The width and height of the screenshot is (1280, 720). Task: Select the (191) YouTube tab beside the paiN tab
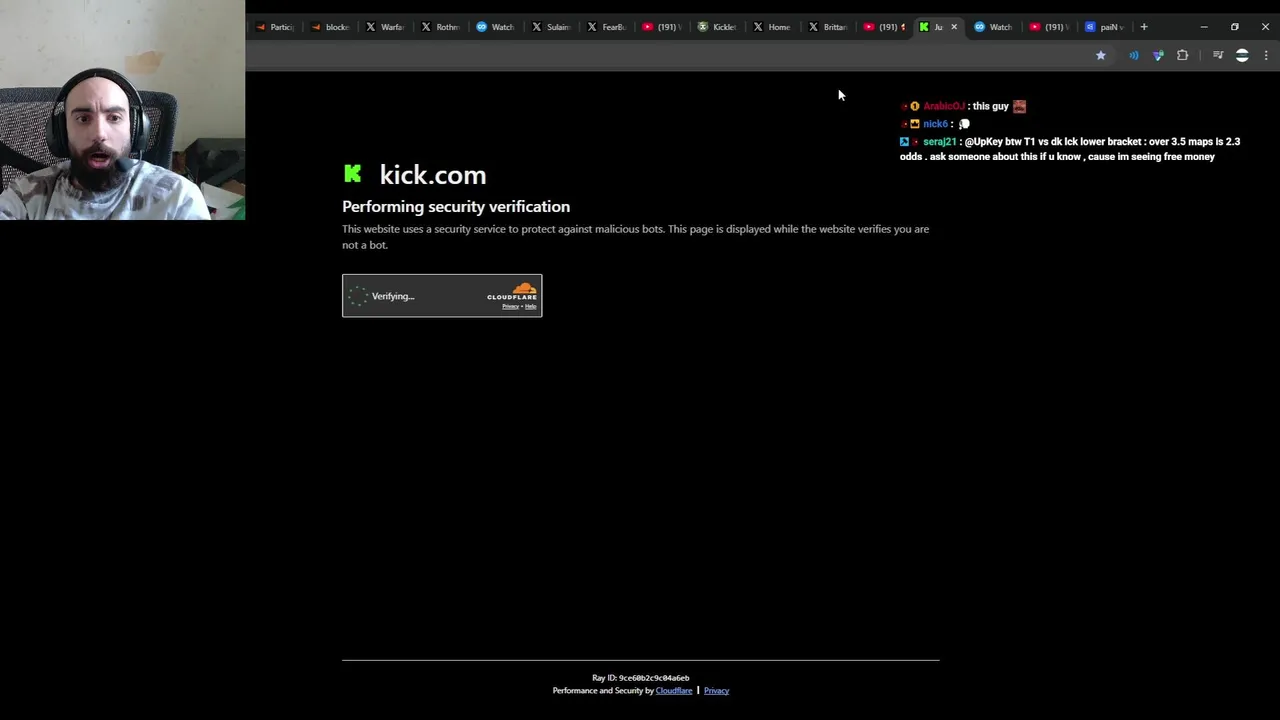(x=1048, y=27)
